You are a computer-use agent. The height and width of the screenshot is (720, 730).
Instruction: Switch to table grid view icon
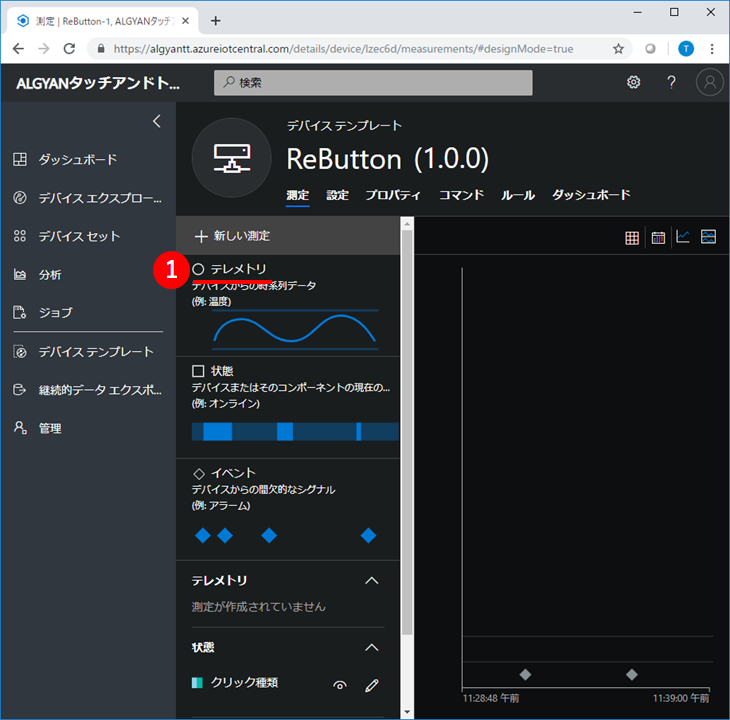pyautogui.click(x=632, y=238)
